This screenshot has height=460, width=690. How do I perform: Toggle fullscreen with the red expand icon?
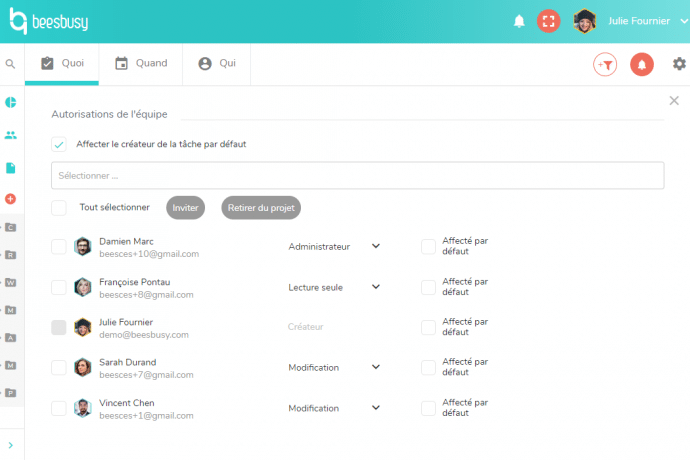pos(548,21)
